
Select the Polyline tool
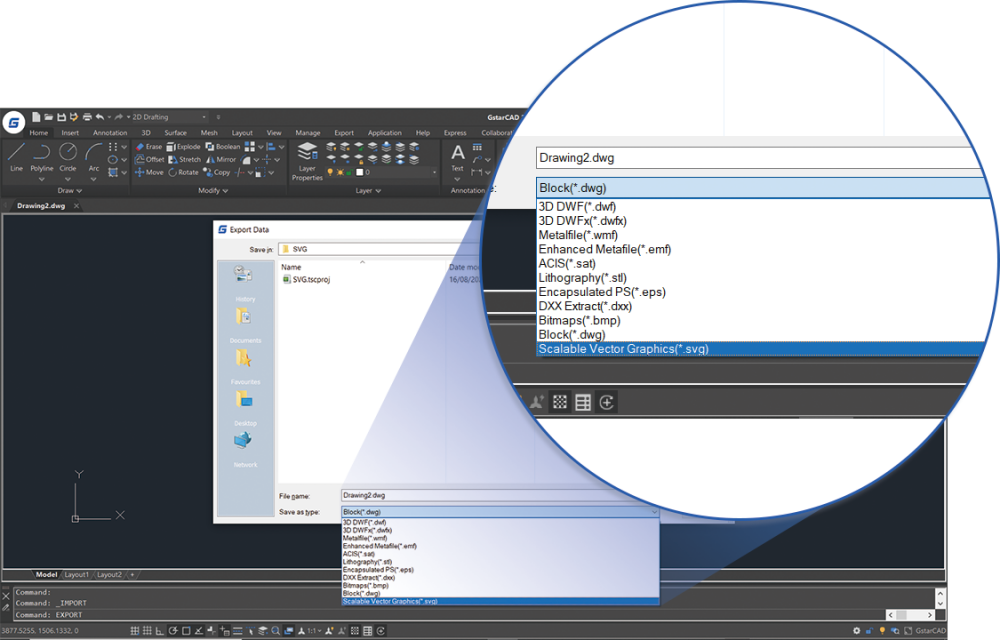(x=41, y=157)
